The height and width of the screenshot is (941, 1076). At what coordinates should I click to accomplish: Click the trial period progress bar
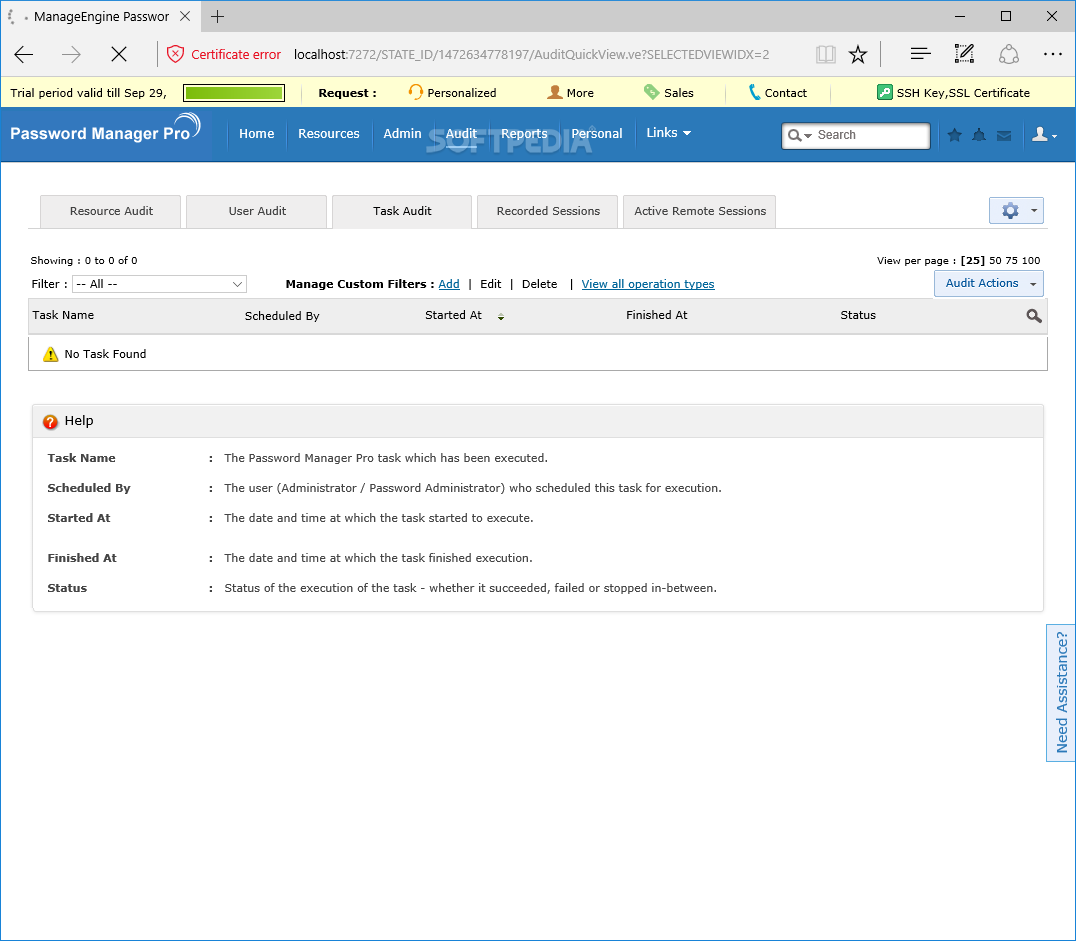click(234, 93)
